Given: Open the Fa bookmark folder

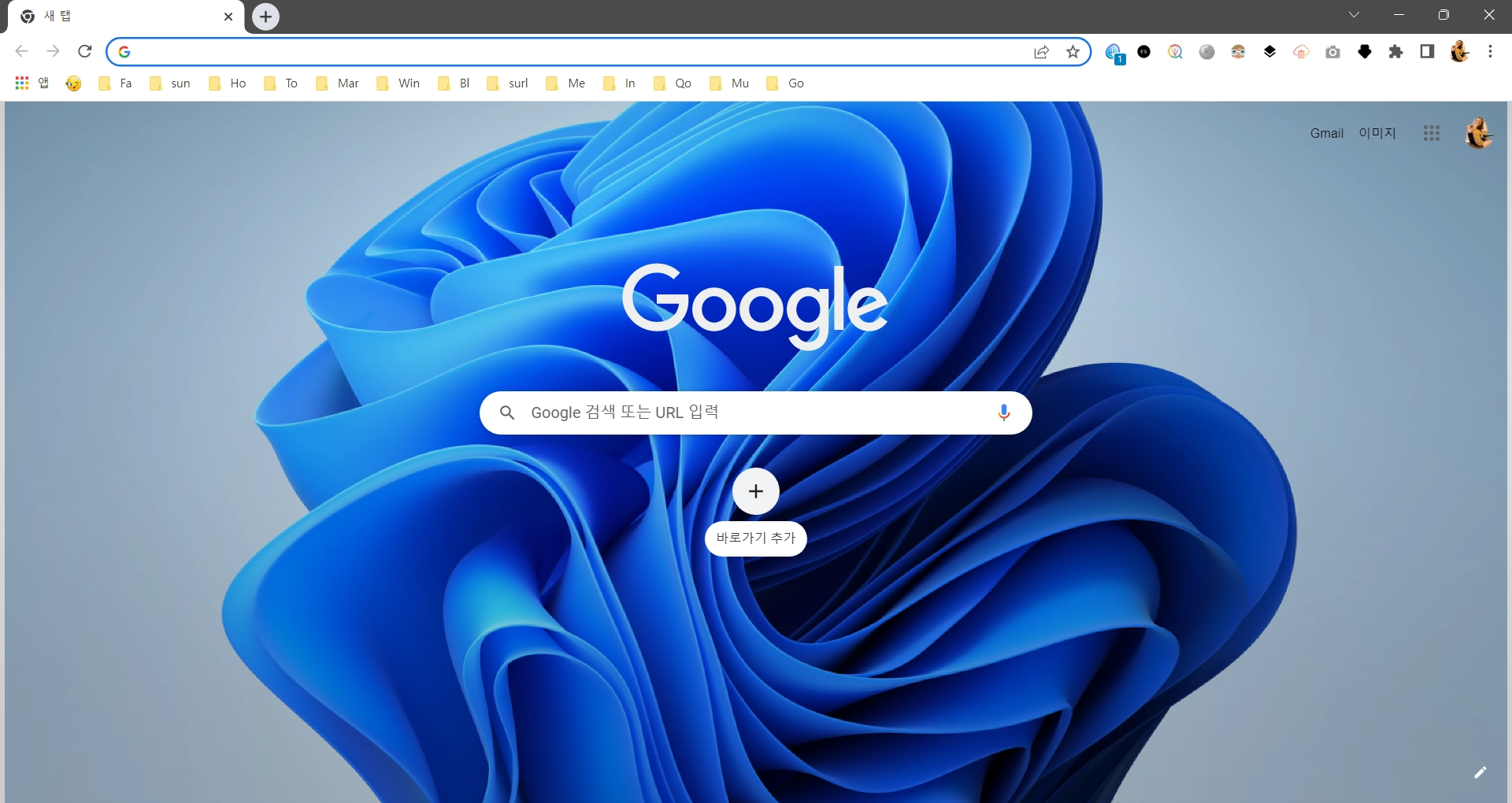Looking at the screenshot, I should 115,83.
